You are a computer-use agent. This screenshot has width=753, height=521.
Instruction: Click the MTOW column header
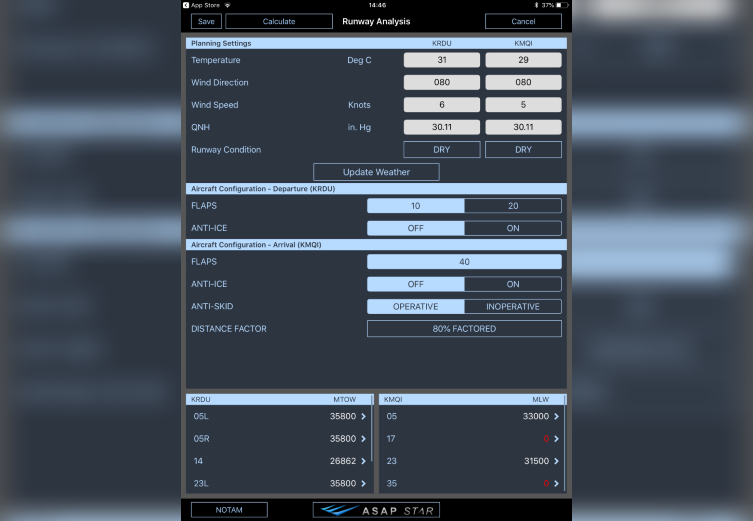point(344,400)
